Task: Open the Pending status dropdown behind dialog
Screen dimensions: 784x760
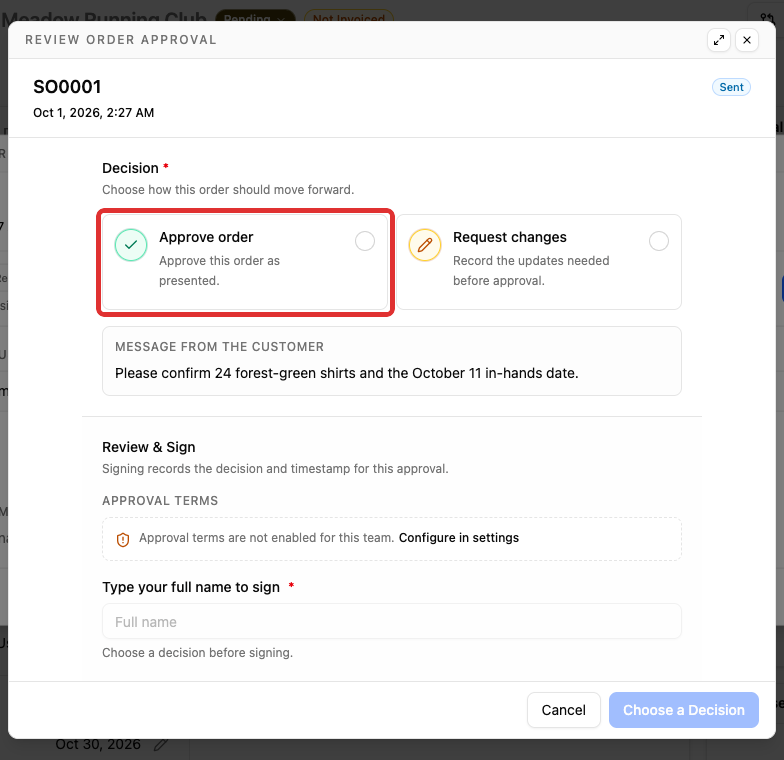Action: [255, 16]
